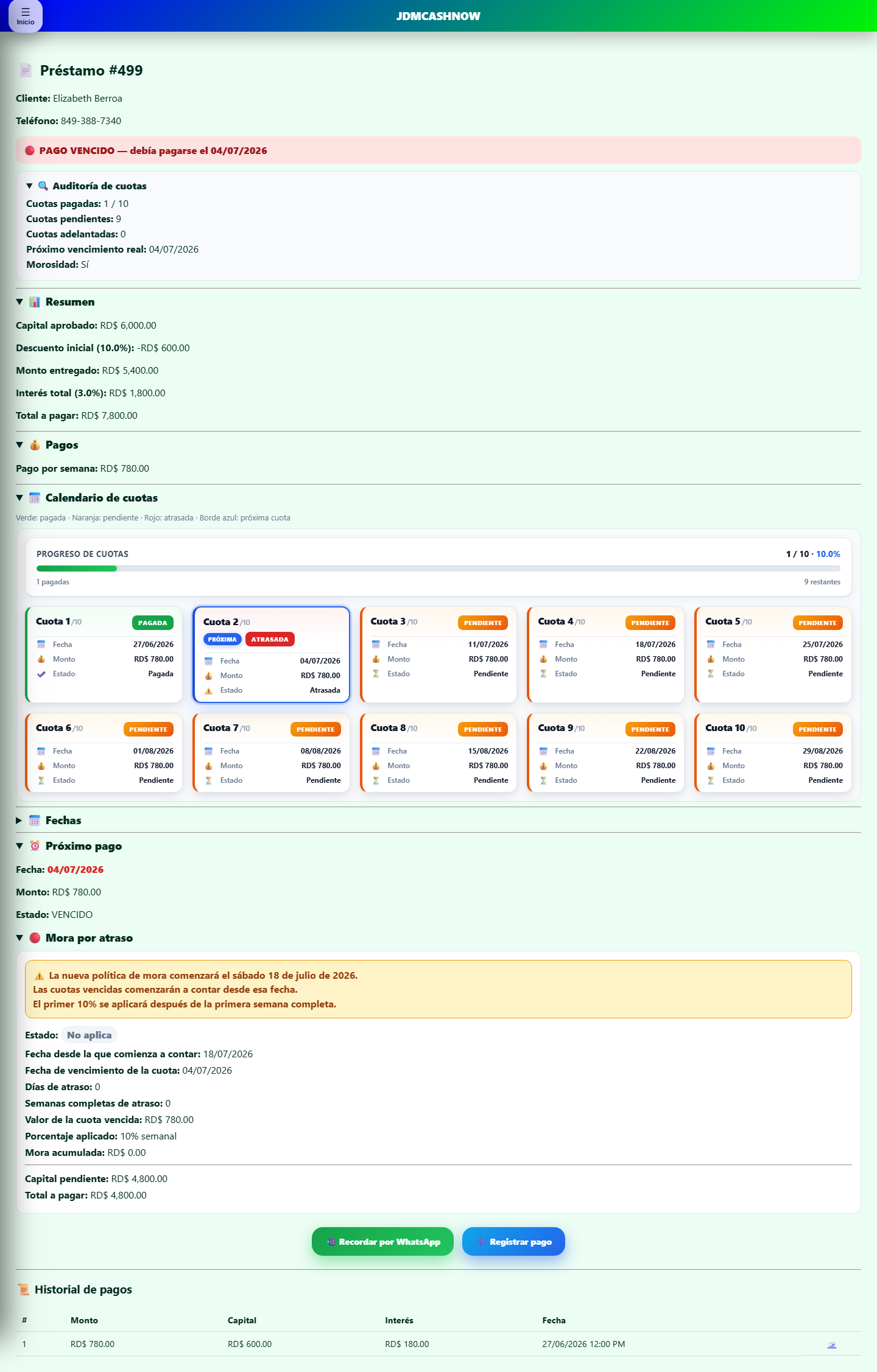Click the alarm clock icon by Próximo pago
This screenshot has height=1372, width=877.
pos(35,846)
